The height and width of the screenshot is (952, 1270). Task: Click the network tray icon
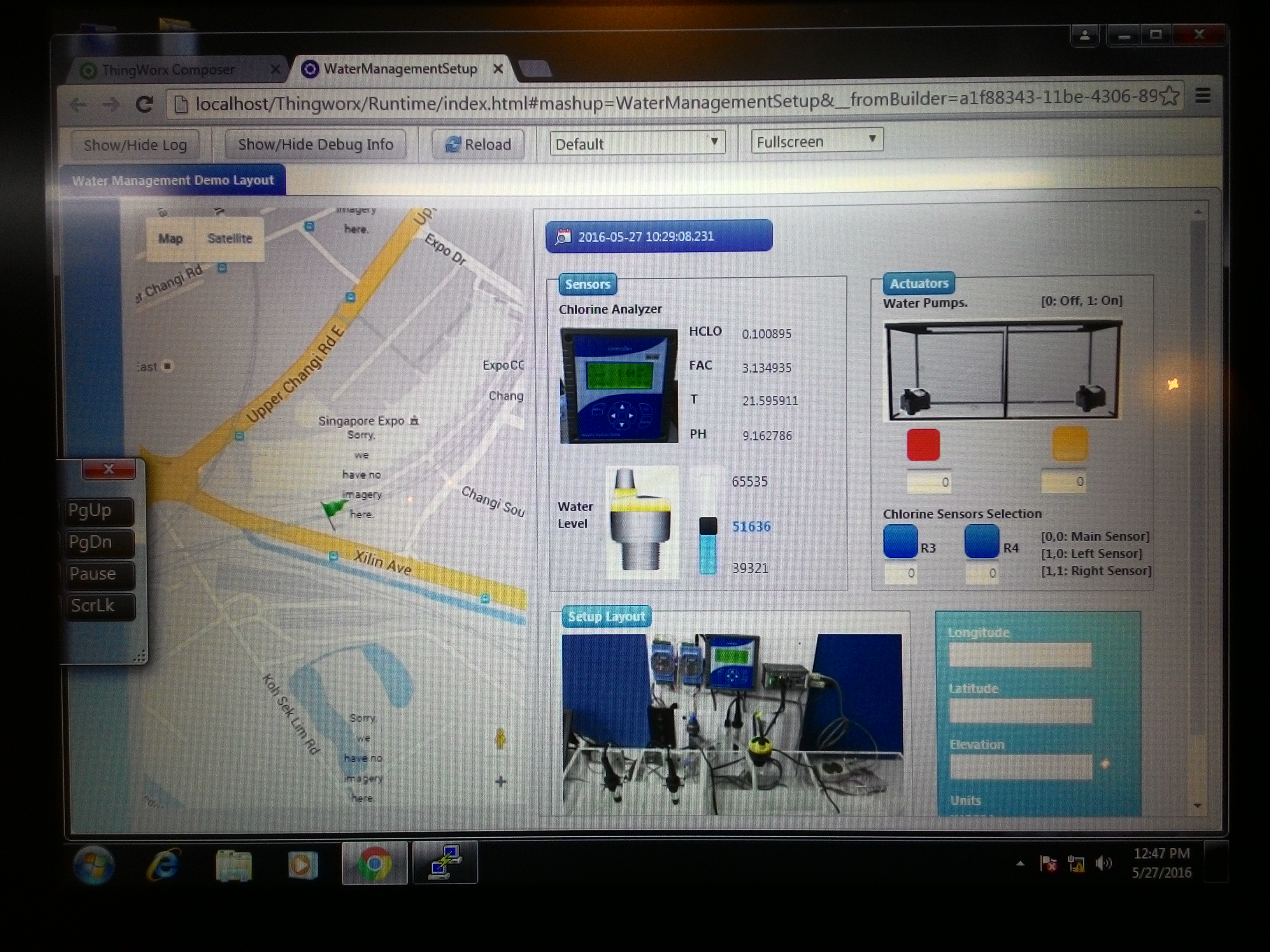tap(1076, 863)
